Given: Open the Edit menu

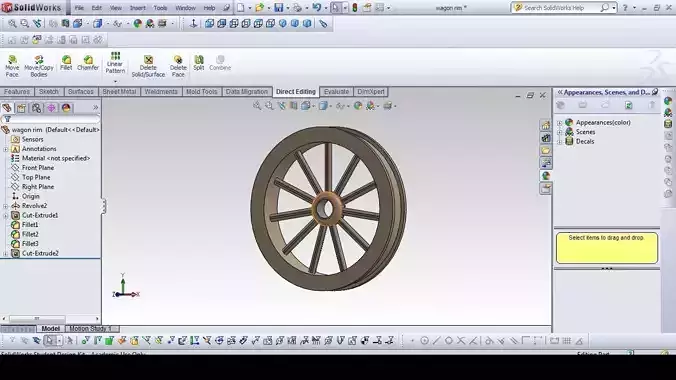Looking at the screenshot, I should point(97,8).
